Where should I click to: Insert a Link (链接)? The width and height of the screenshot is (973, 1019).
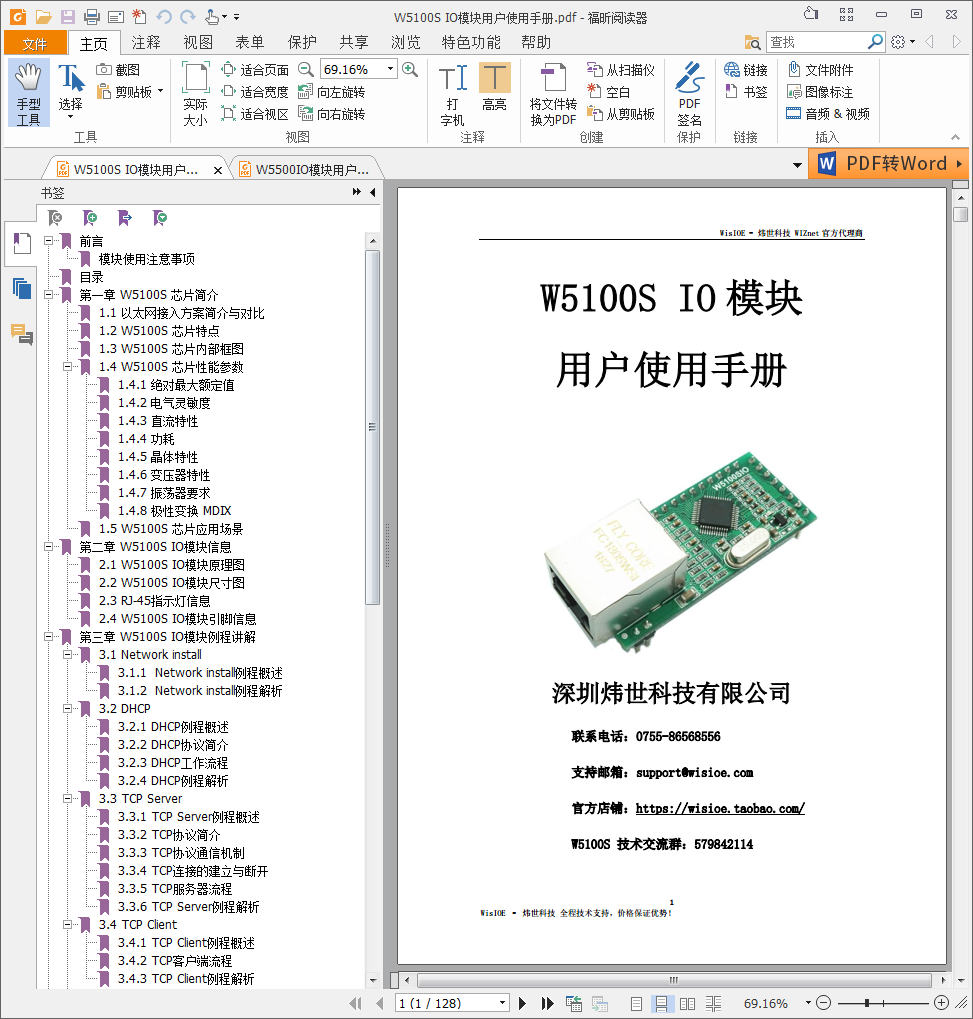tap(746, 70)
